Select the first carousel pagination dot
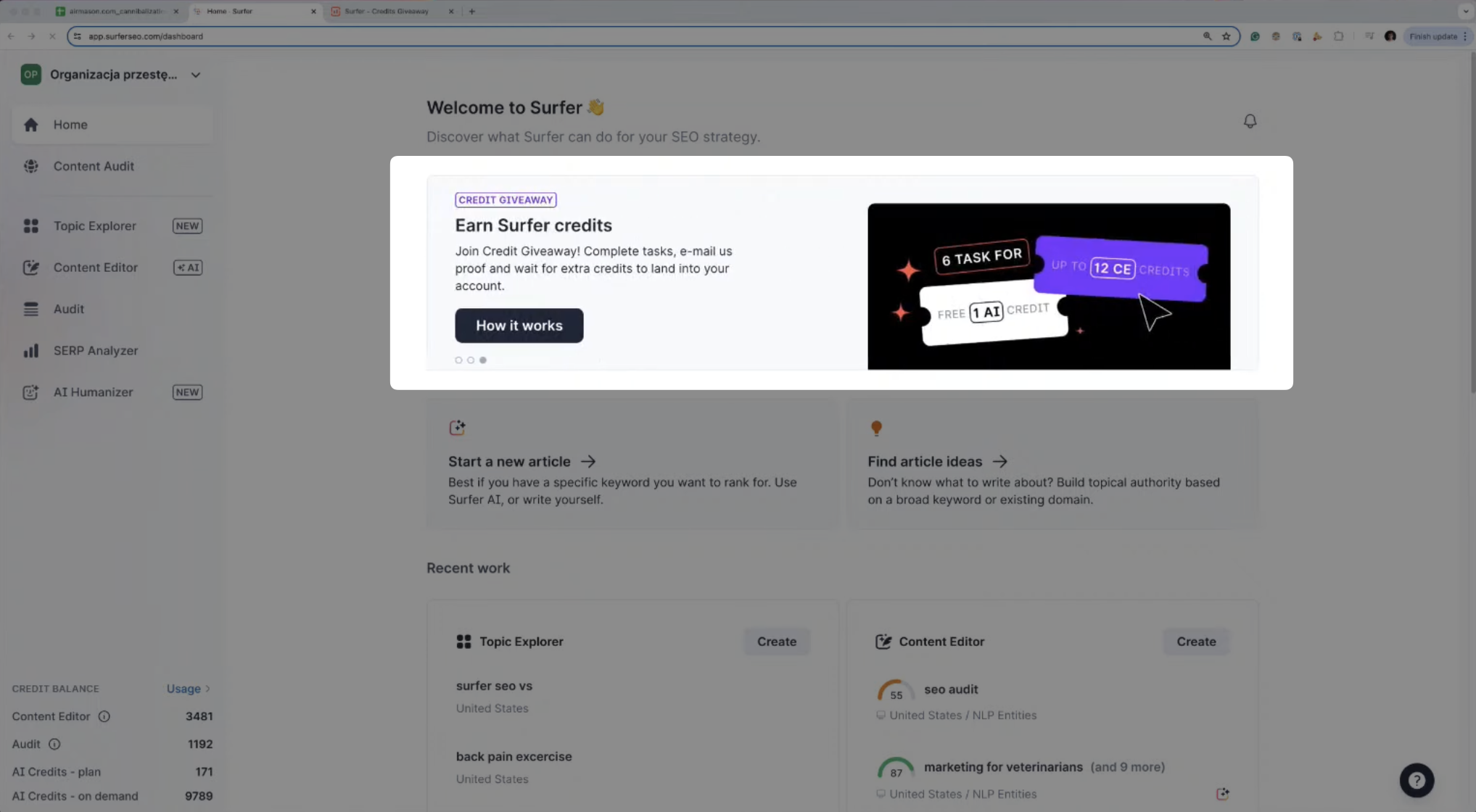Image resolution: width=1476 pixels, height=812 pixels. [x=458, y=360]
